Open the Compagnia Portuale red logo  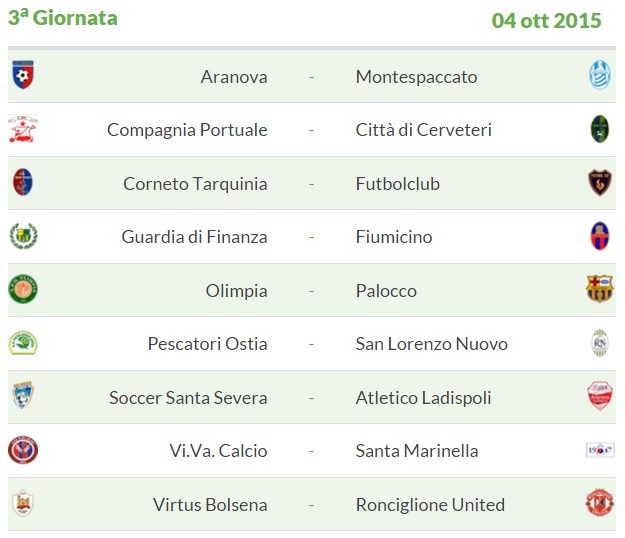pos(23,129)
